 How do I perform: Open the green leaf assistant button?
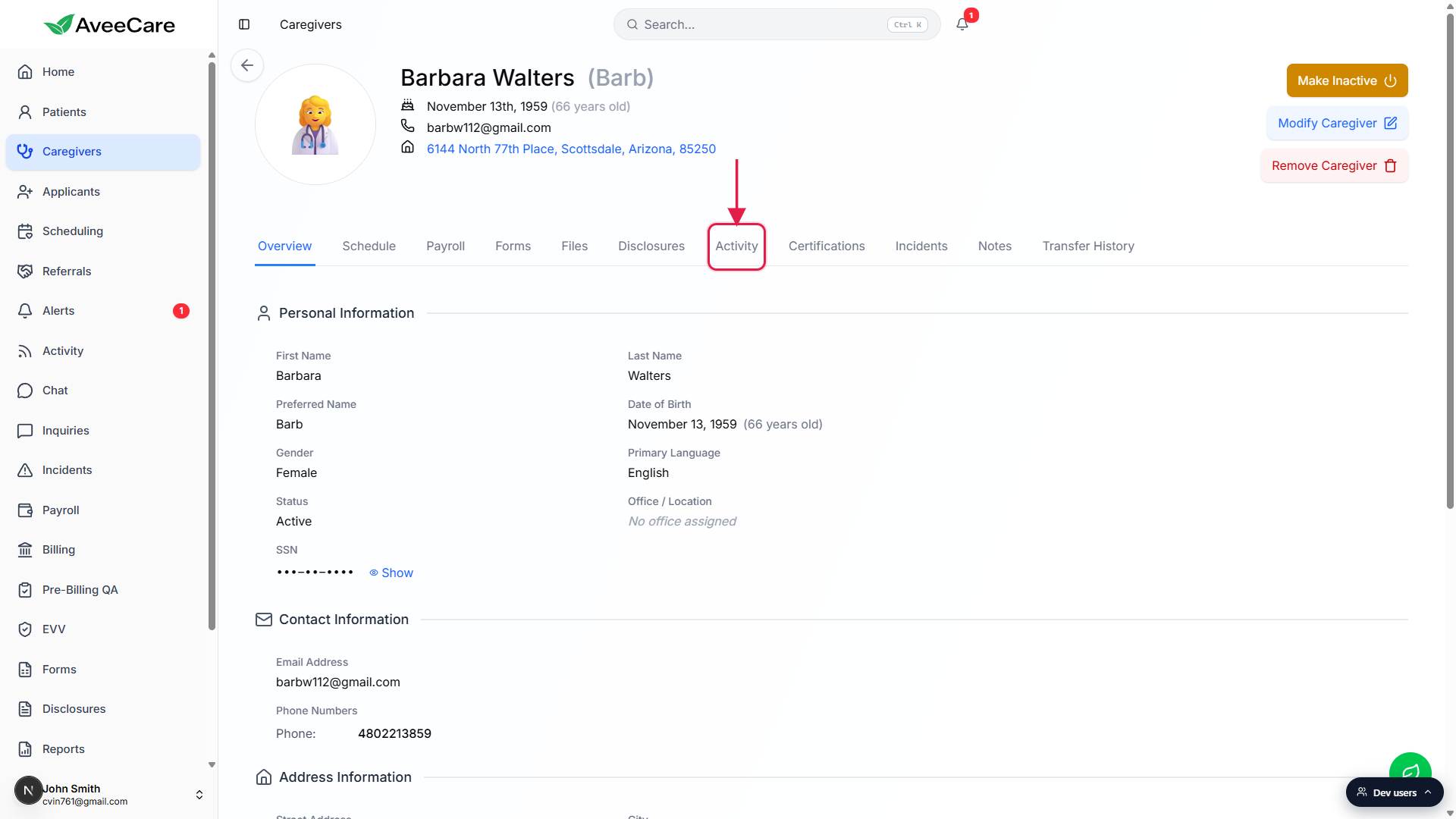pos(1410,767)
